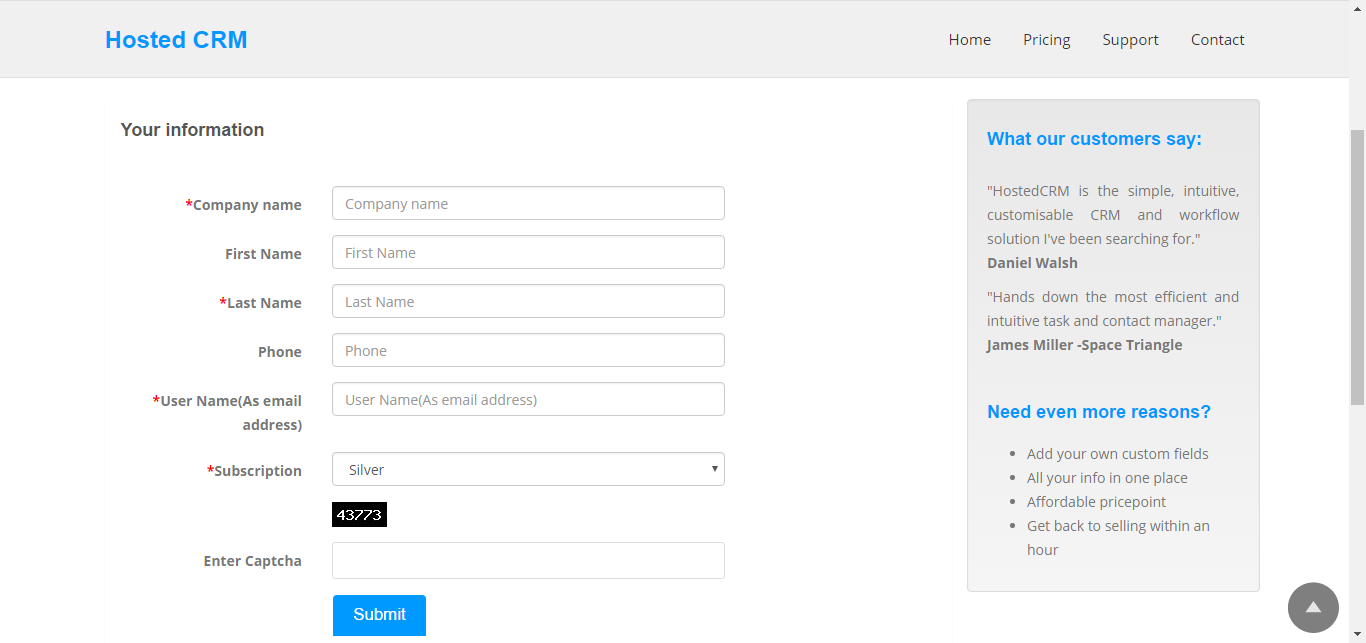Focus the Company name field
Viewport: 1366px width, 643px height.
528,203
